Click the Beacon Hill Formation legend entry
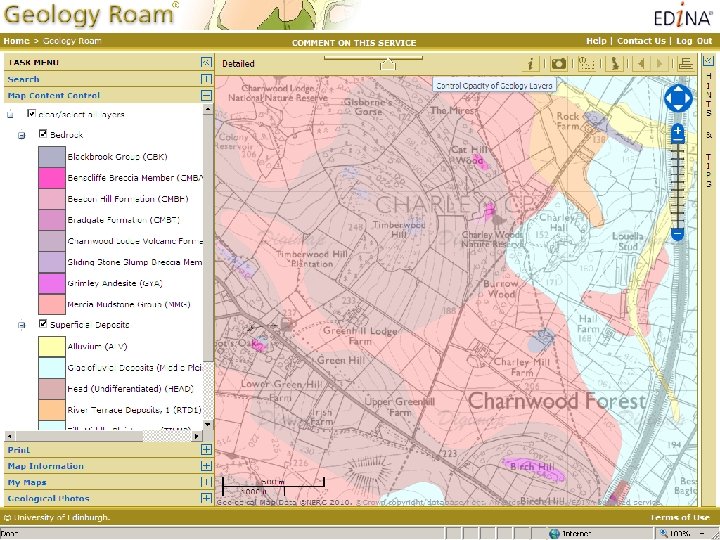Viewport: 720px width, 540px height. (x=128, y=199)
